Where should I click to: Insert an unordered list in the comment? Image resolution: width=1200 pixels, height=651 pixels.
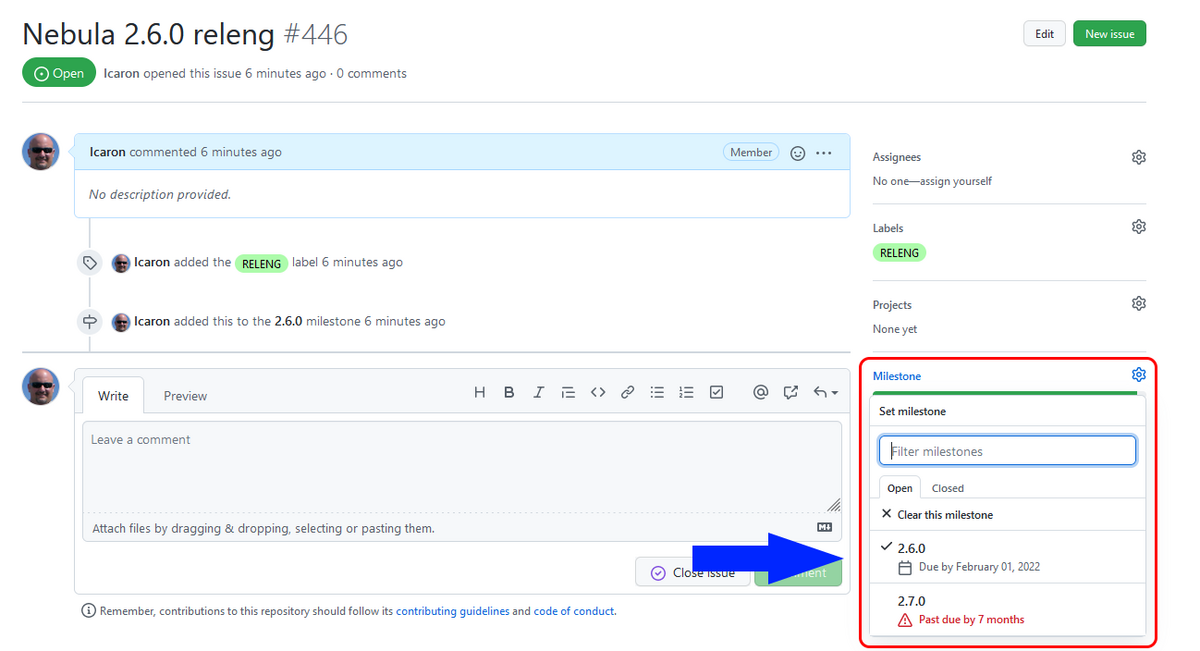(x=657, y=392)
